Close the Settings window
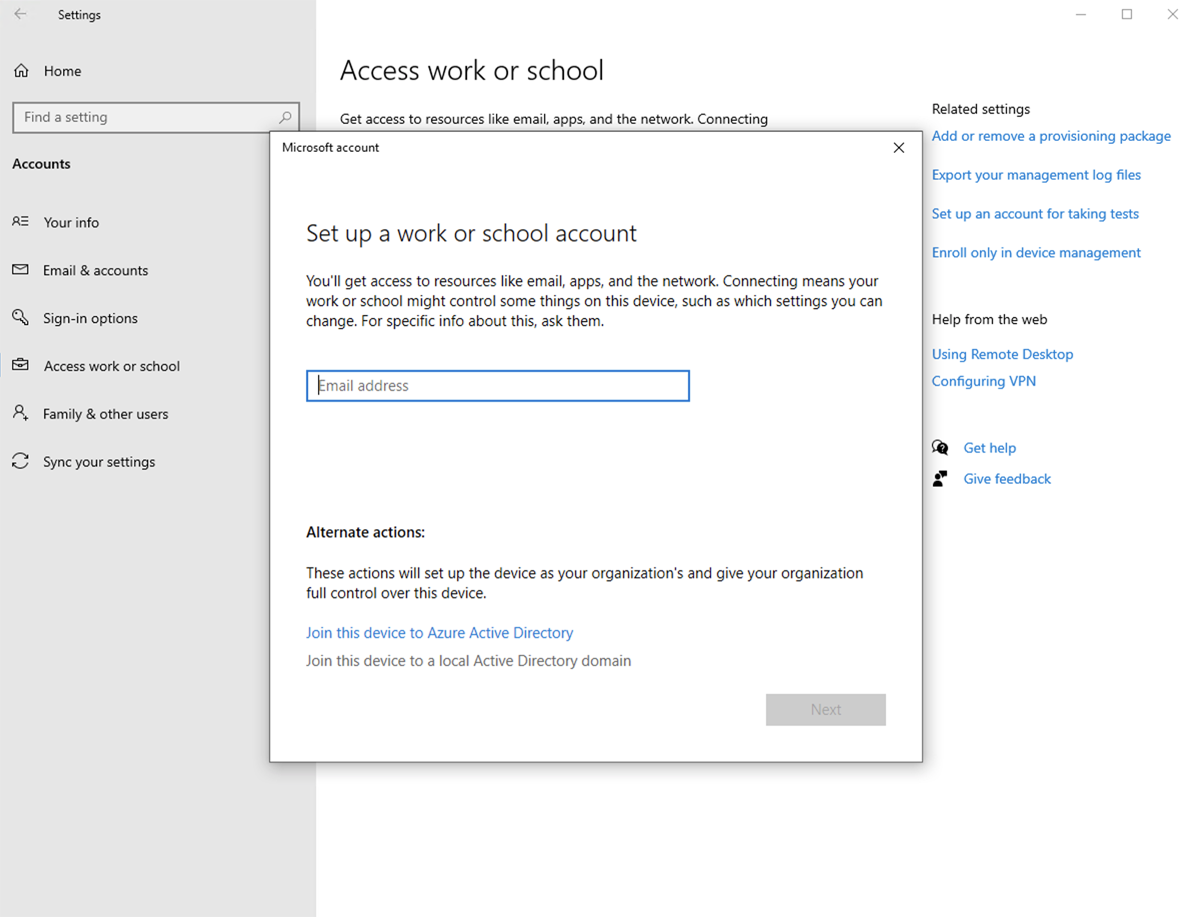Screen dimensions: 1188x917 click(x=1172, y=14)
